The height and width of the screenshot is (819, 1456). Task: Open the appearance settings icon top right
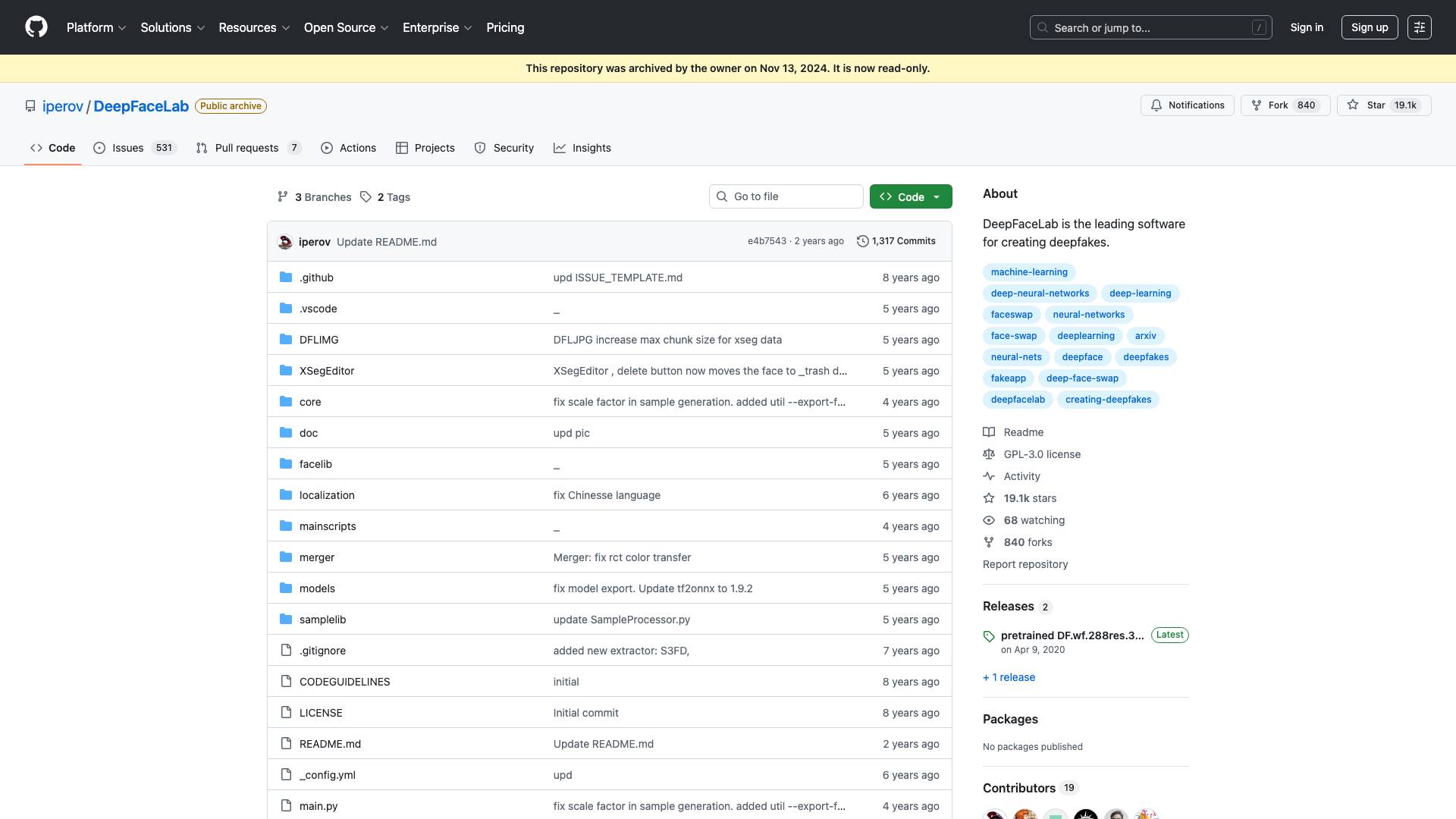[x=1419, y=27]
